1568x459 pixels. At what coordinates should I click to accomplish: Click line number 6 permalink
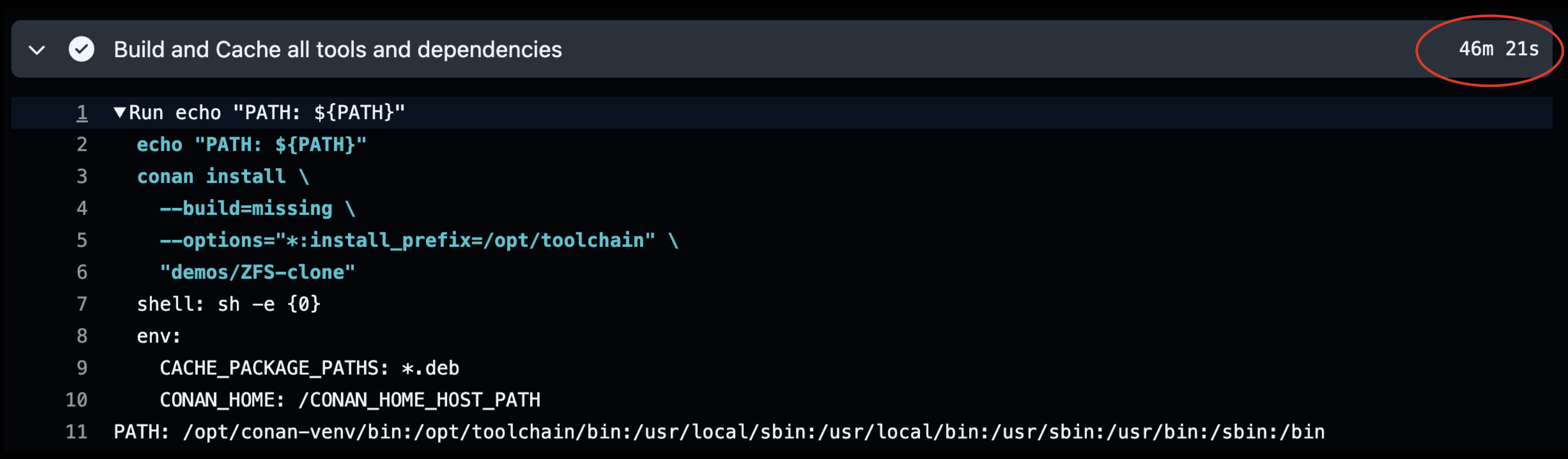pyautogui.click(x=81, y=272)
